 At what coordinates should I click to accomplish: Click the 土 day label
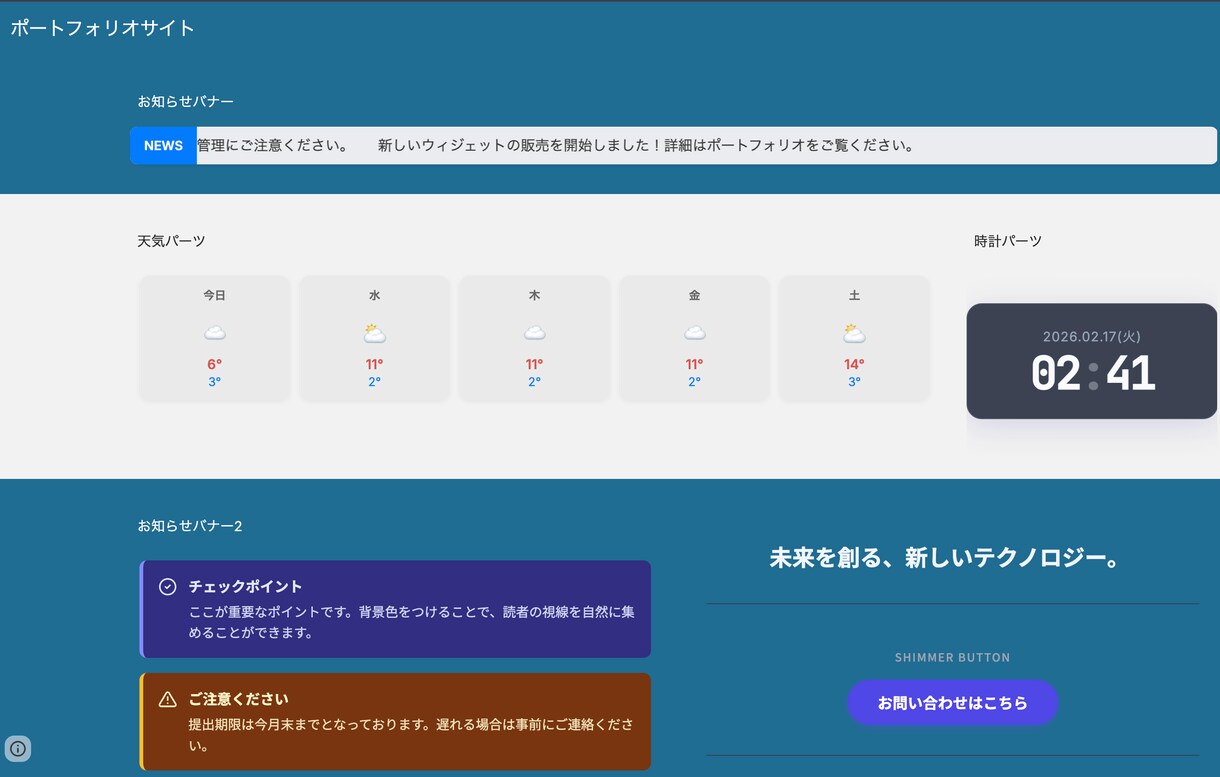[854, 295]
